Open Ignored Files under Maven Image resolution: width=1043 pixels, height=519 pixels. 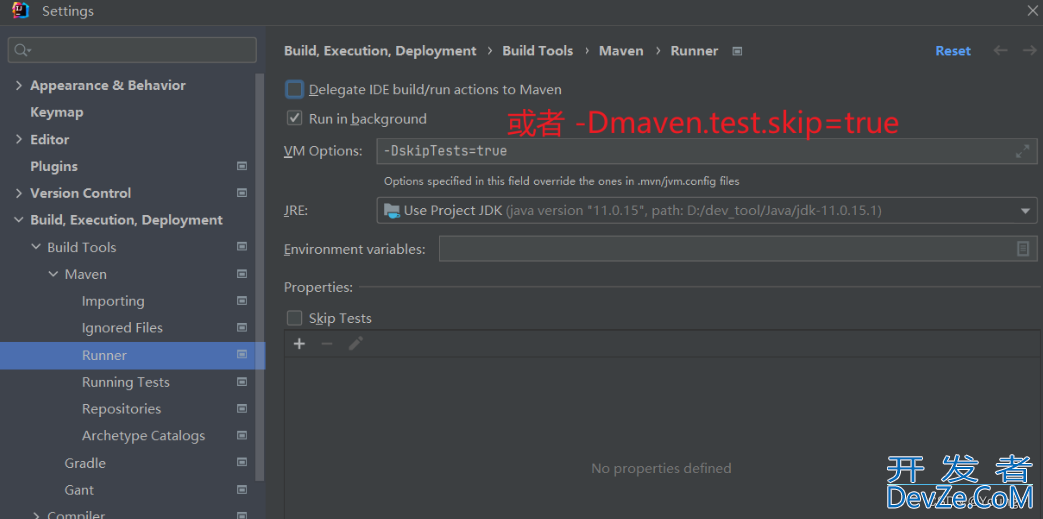click(x=122, y=327)
